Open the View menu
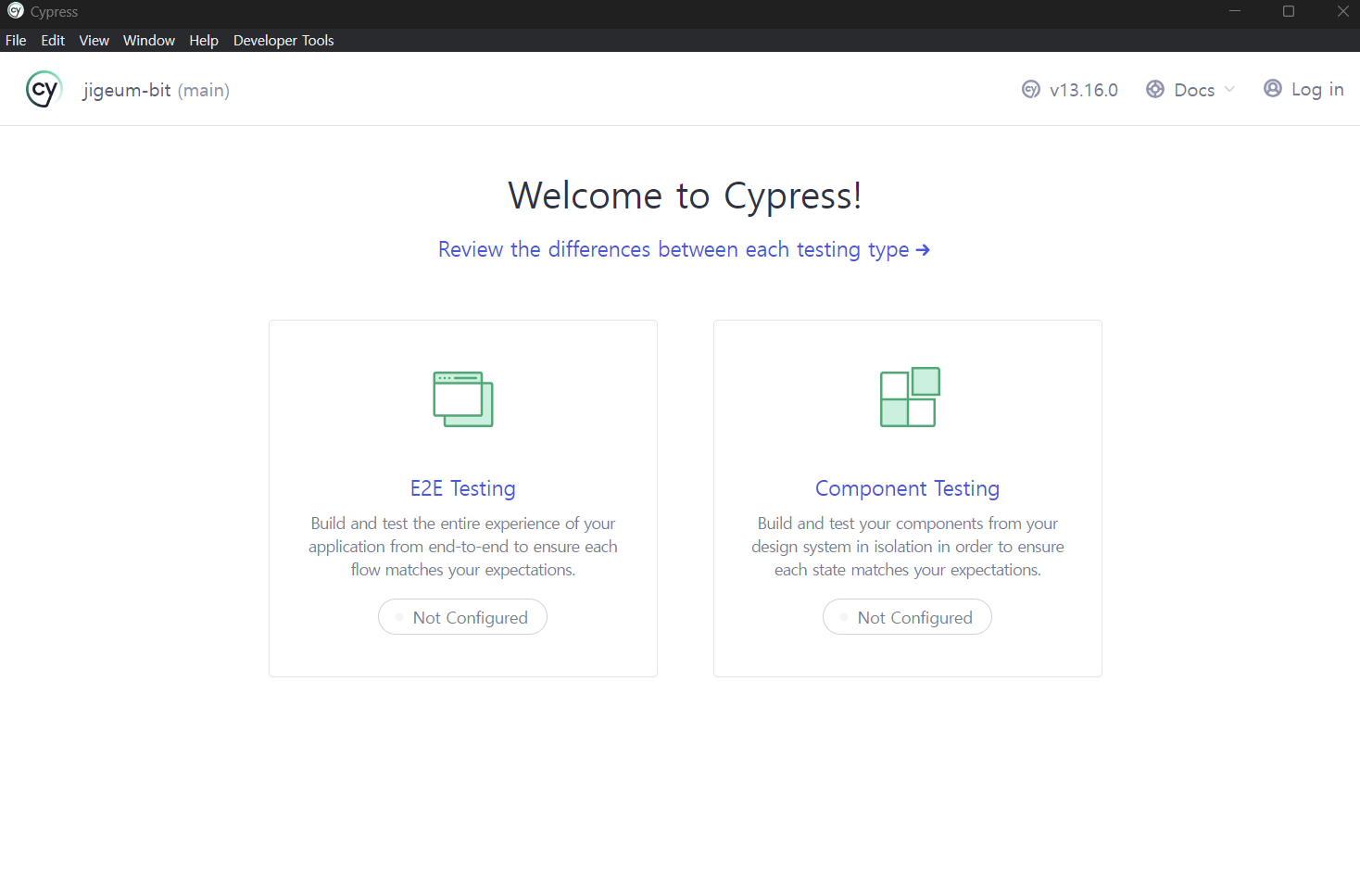Screen dimensions: 1360x896 click(x=94, y=40)
